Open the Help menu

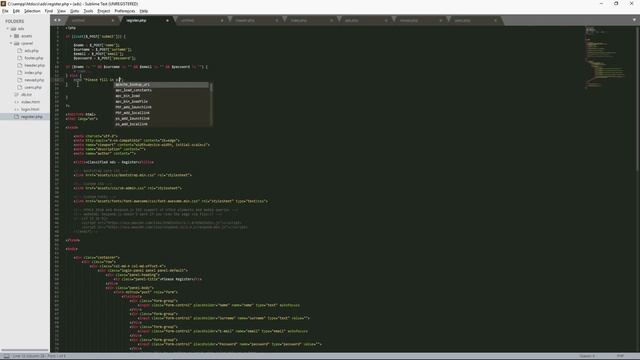coord(144,11)
